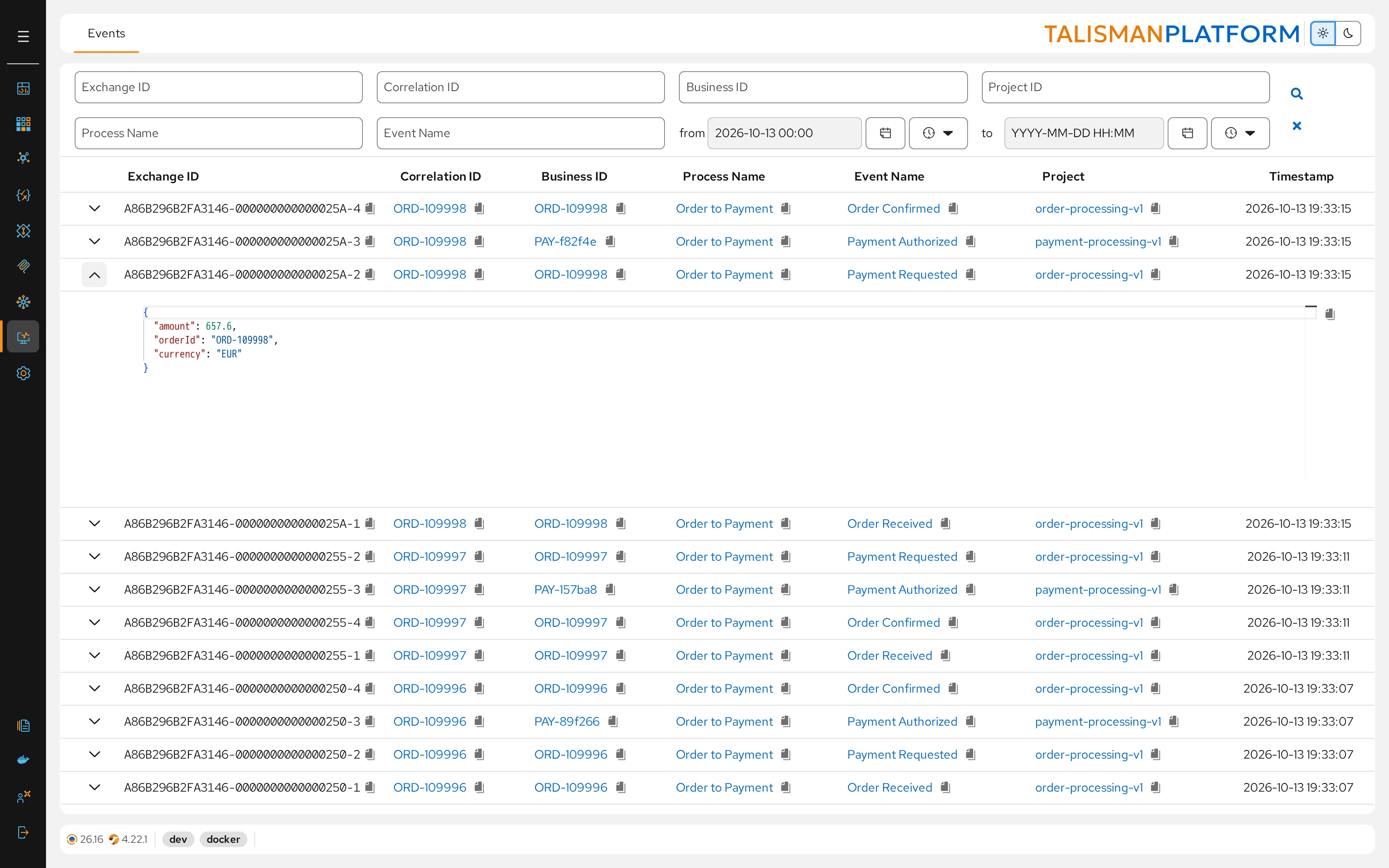
Task: Click the search magnifier icon
Action: pos(1297,94)
